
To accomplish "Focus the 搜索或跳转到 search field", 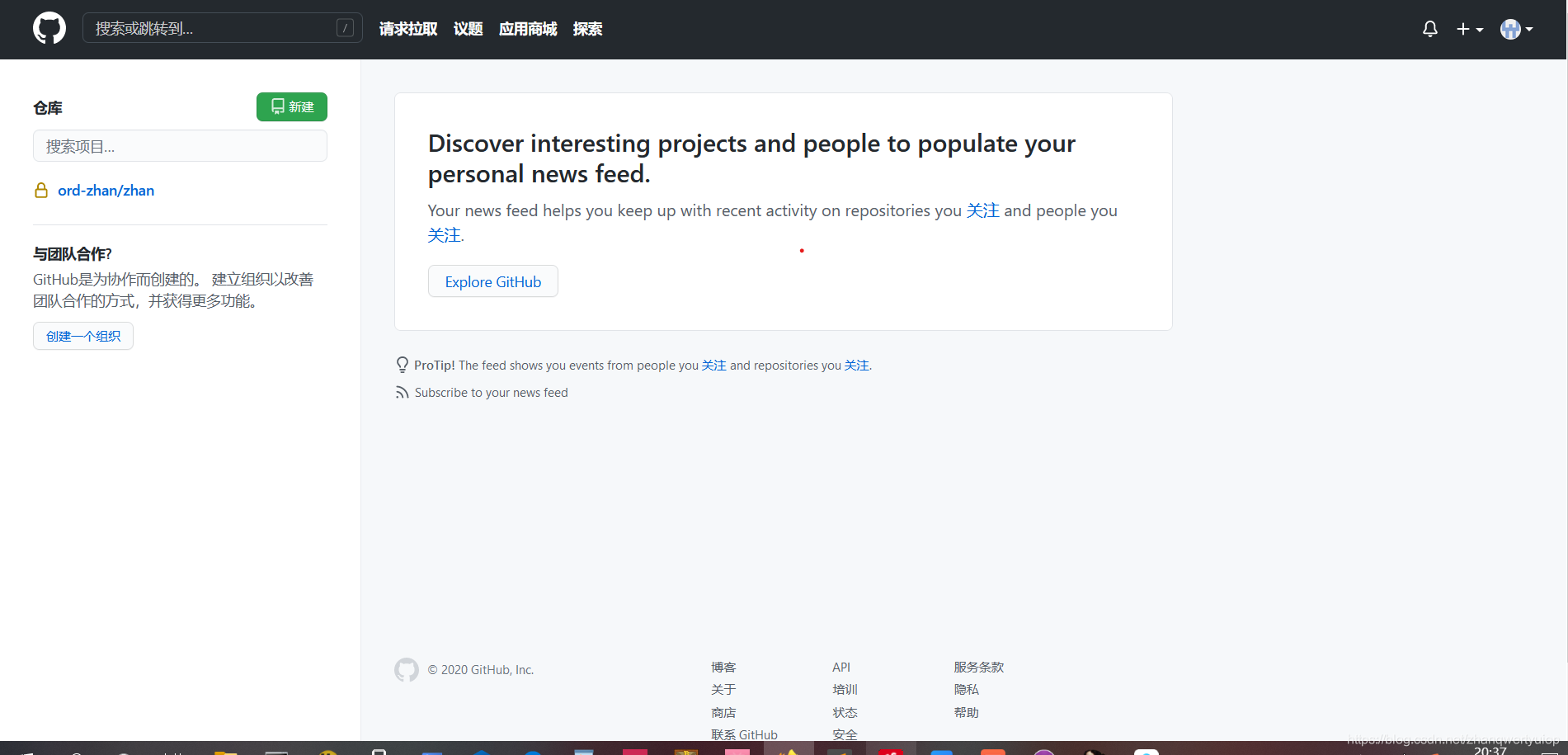I will pos(222,28).
